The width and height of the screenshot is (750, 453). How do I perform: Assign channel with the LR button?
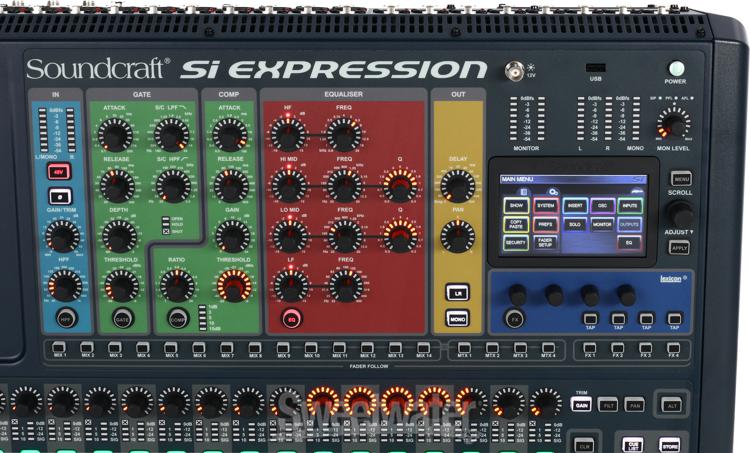pos(457,292)
